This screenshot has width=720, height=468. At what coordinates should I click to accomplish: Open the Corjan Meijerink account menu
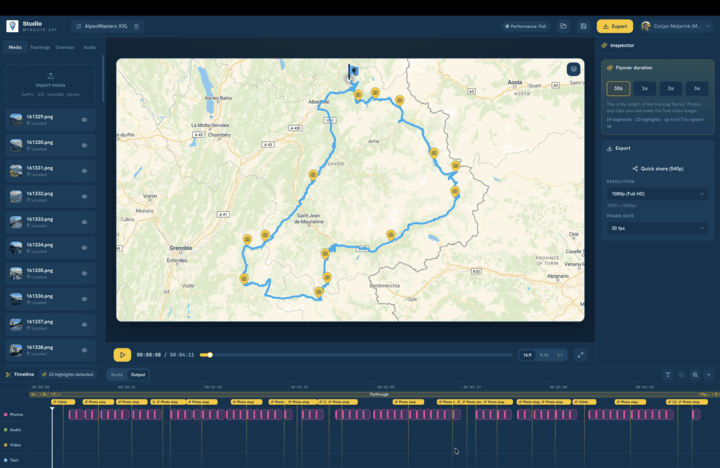[675, 26]
